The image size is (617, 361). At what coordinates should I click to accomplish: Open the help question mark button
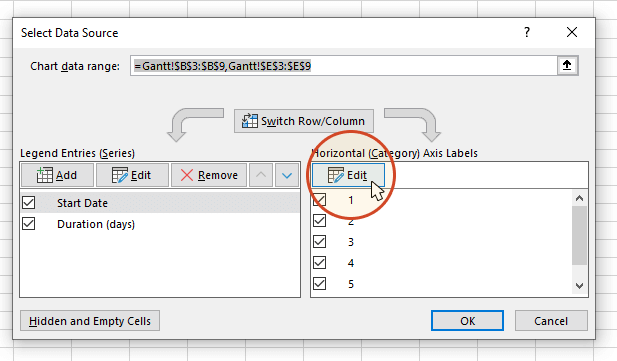pyautogui.click(x=527, y=32)
